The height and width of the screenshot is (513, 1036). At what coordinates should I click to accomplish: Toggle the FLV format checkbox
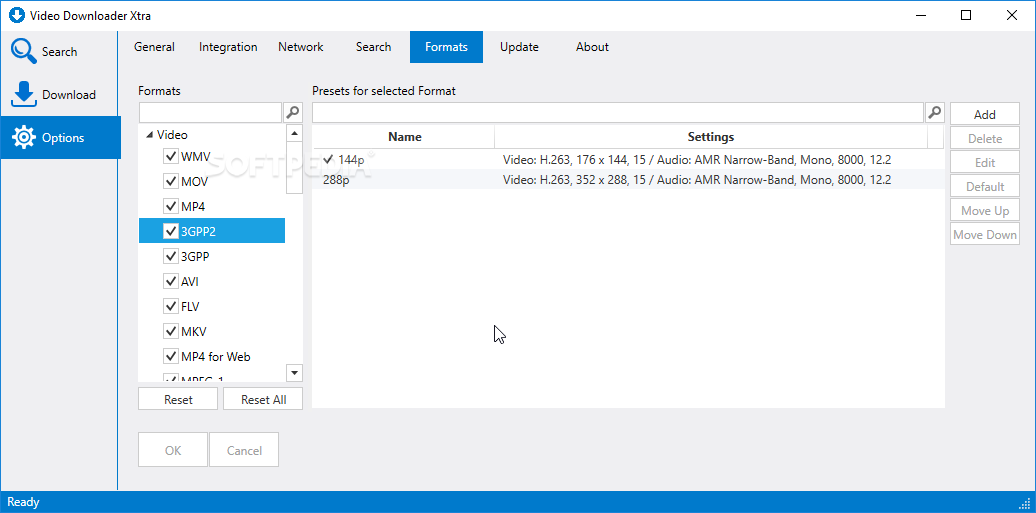[x=170, y=306]
